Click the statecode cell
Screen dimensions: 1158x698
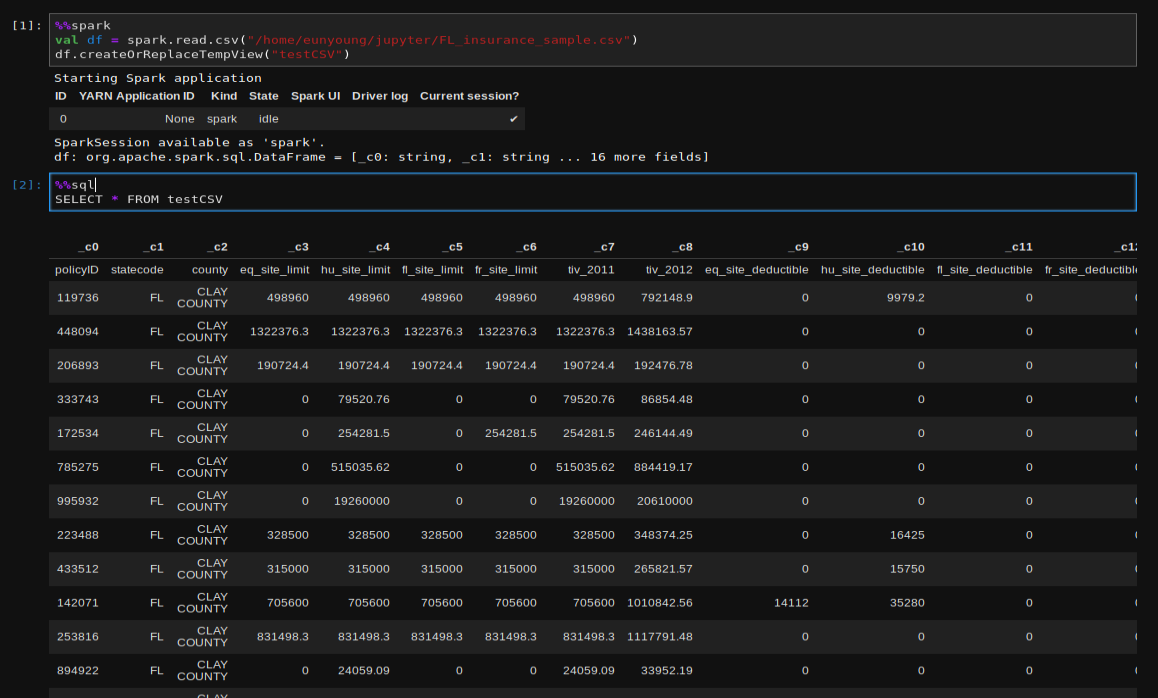coord(137,270)
